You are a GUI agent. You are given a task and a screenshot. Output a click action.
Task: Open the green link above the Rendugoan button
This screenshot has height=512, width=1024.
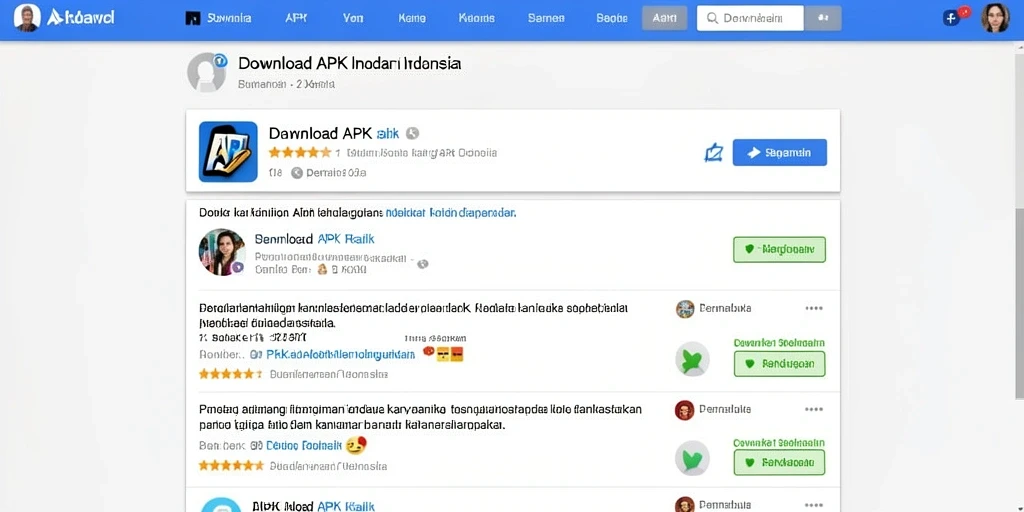point(778,343)
